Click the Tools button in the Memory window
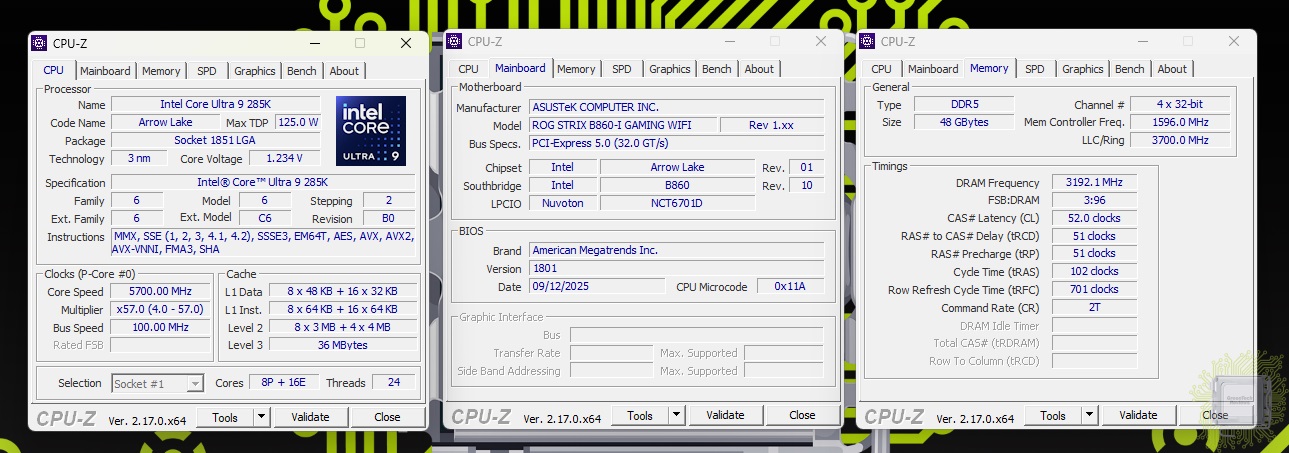Image resolution: width=1289 pixels, height=453 pixels. 1052,415
